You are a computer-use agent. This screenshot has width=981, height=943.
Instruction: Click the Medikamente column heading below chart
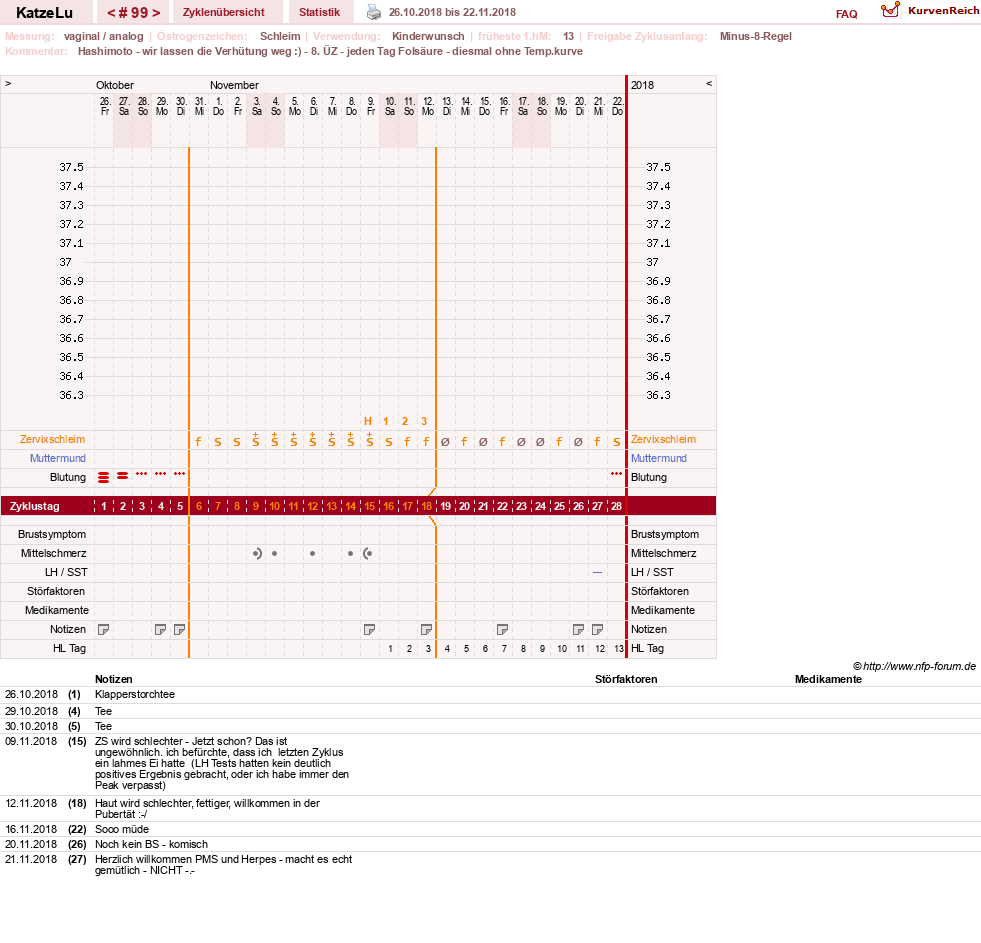coord(828,679)
